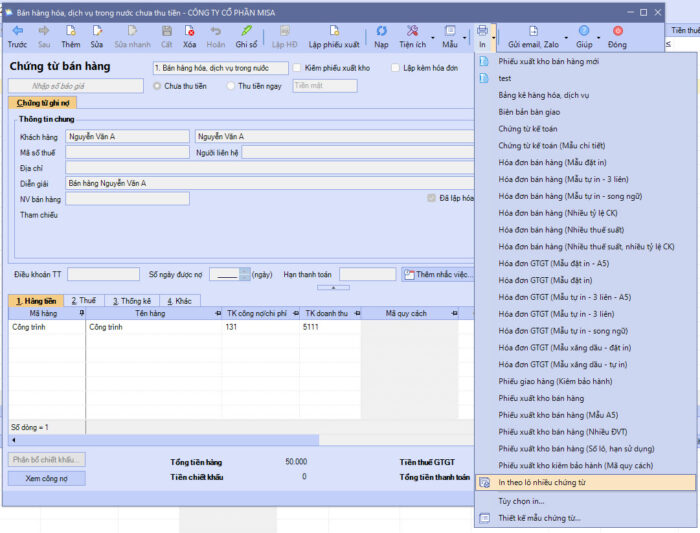
Task: Click the Điều khoản TT input field
Action: (x=103, y=274)
